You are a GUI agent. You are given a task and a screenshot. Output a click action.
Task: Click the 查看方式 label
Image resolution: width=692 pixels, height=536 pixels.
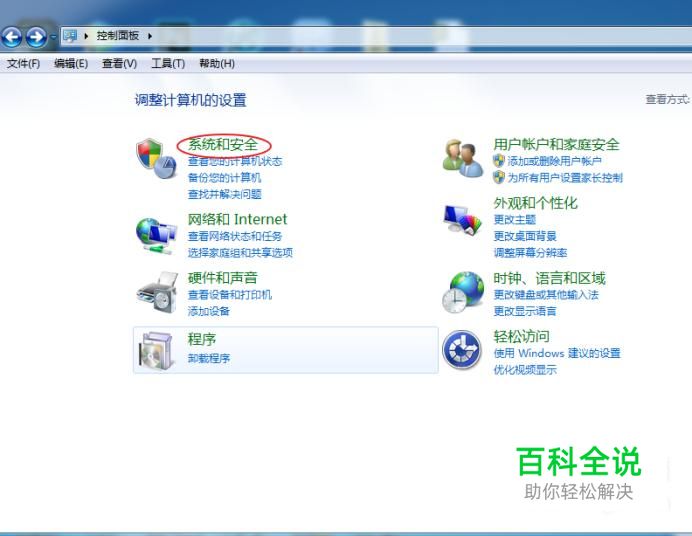(667, 99)
